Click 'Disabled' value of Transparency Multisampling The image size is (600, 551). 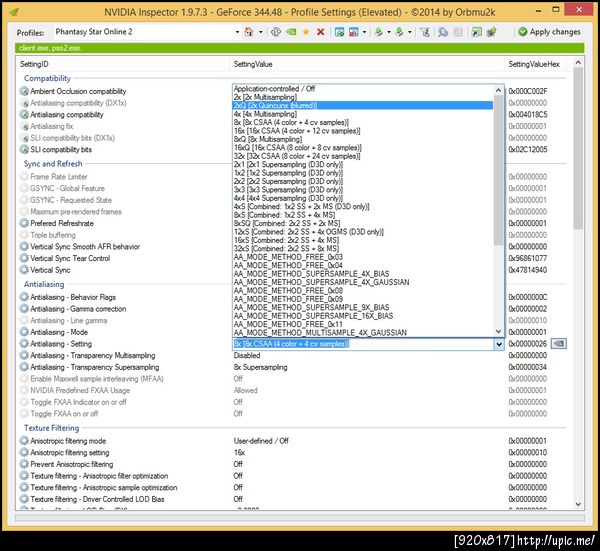[247, 355]
